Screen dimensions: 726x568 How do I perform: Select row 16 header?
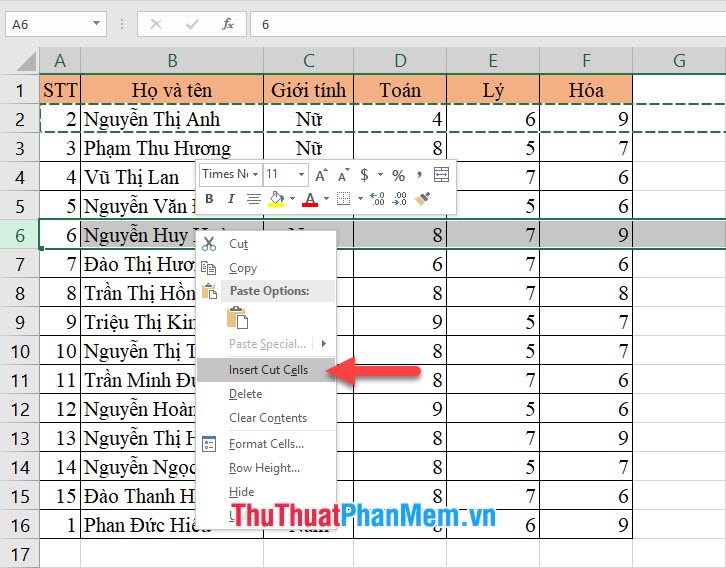pos(20,525)
